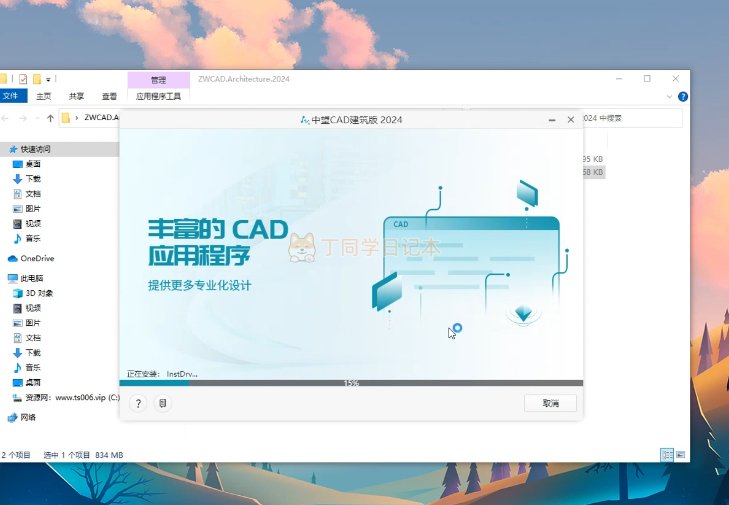
Task: Select 网络 in the navigation pane
Action: [22, 418]
